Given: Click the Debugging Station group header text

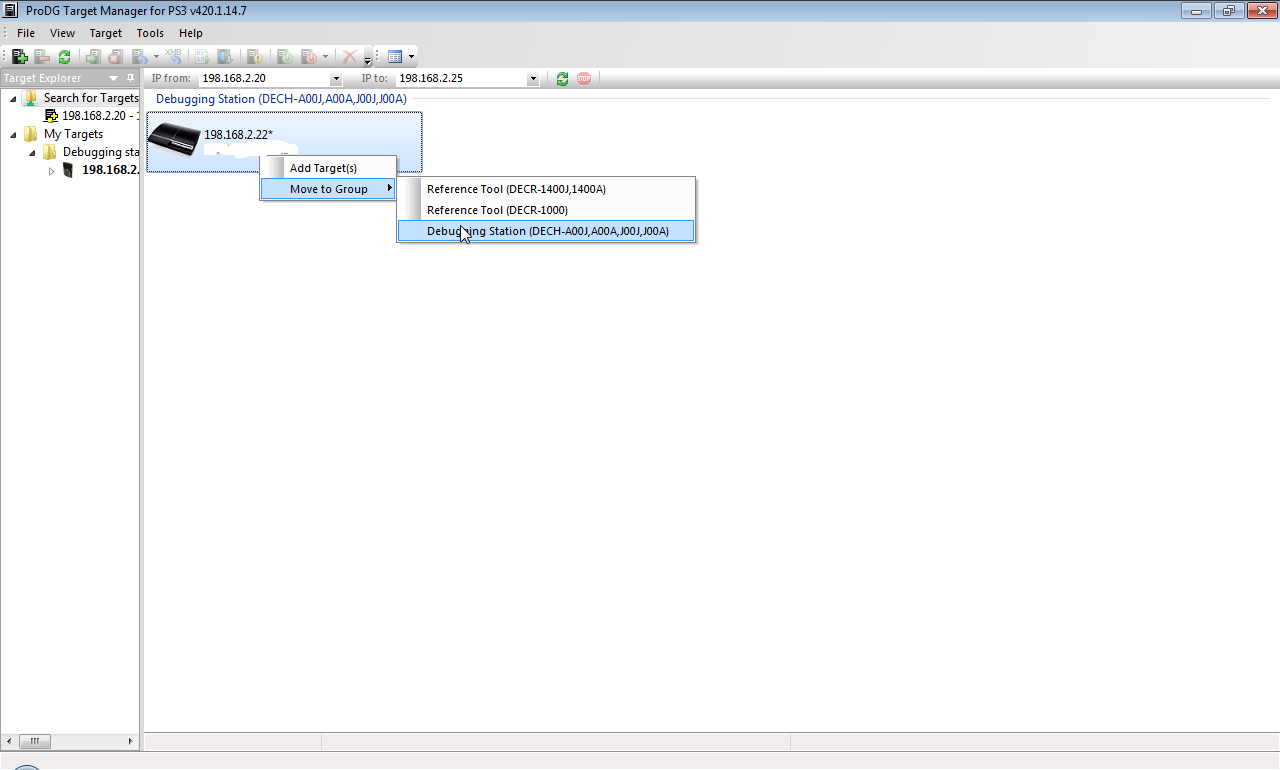Looking at the screenshot, I should 281,99.
